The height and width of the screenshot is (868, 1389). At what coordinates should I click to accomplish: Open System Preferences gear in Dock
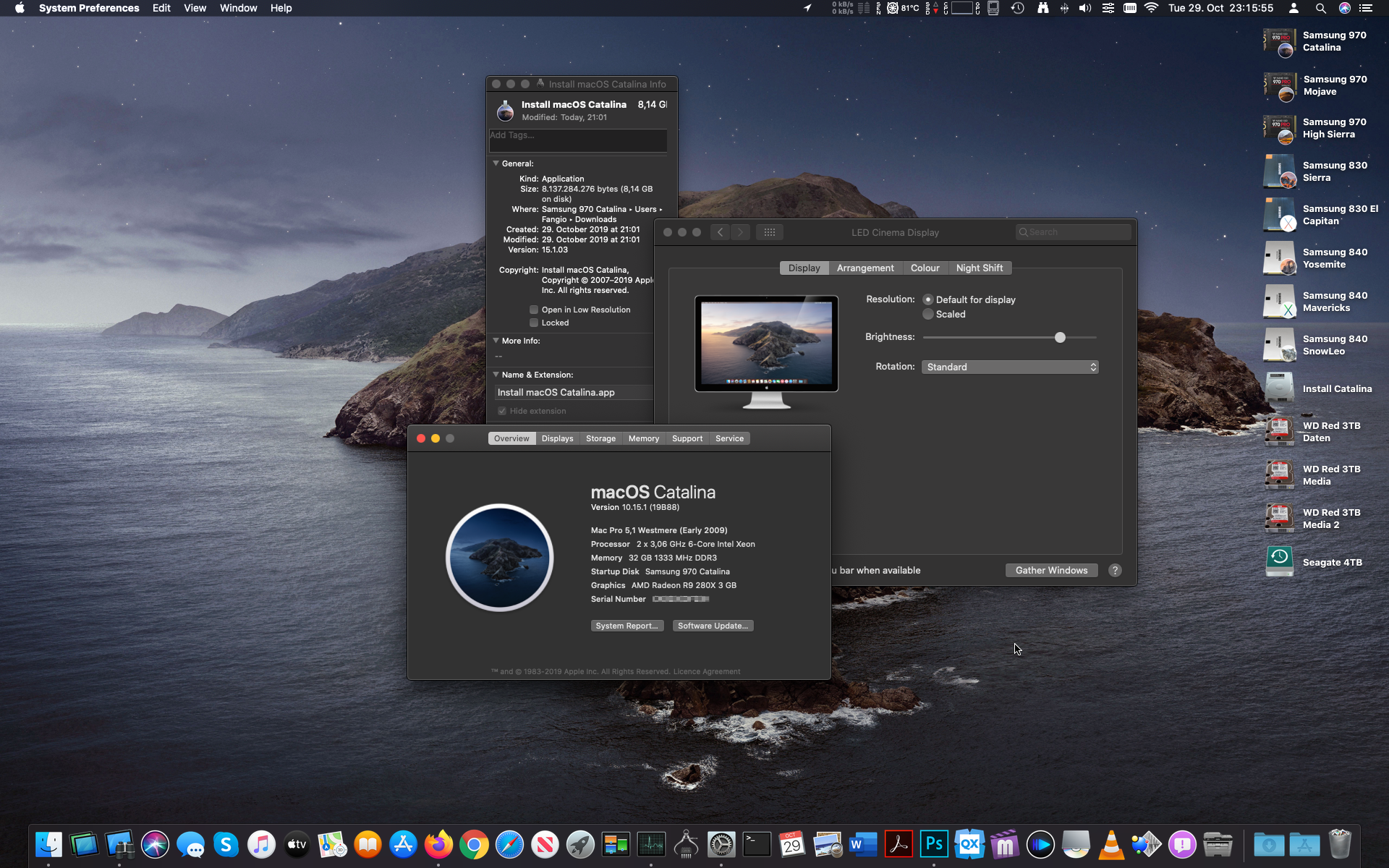[x=721, y=844]
